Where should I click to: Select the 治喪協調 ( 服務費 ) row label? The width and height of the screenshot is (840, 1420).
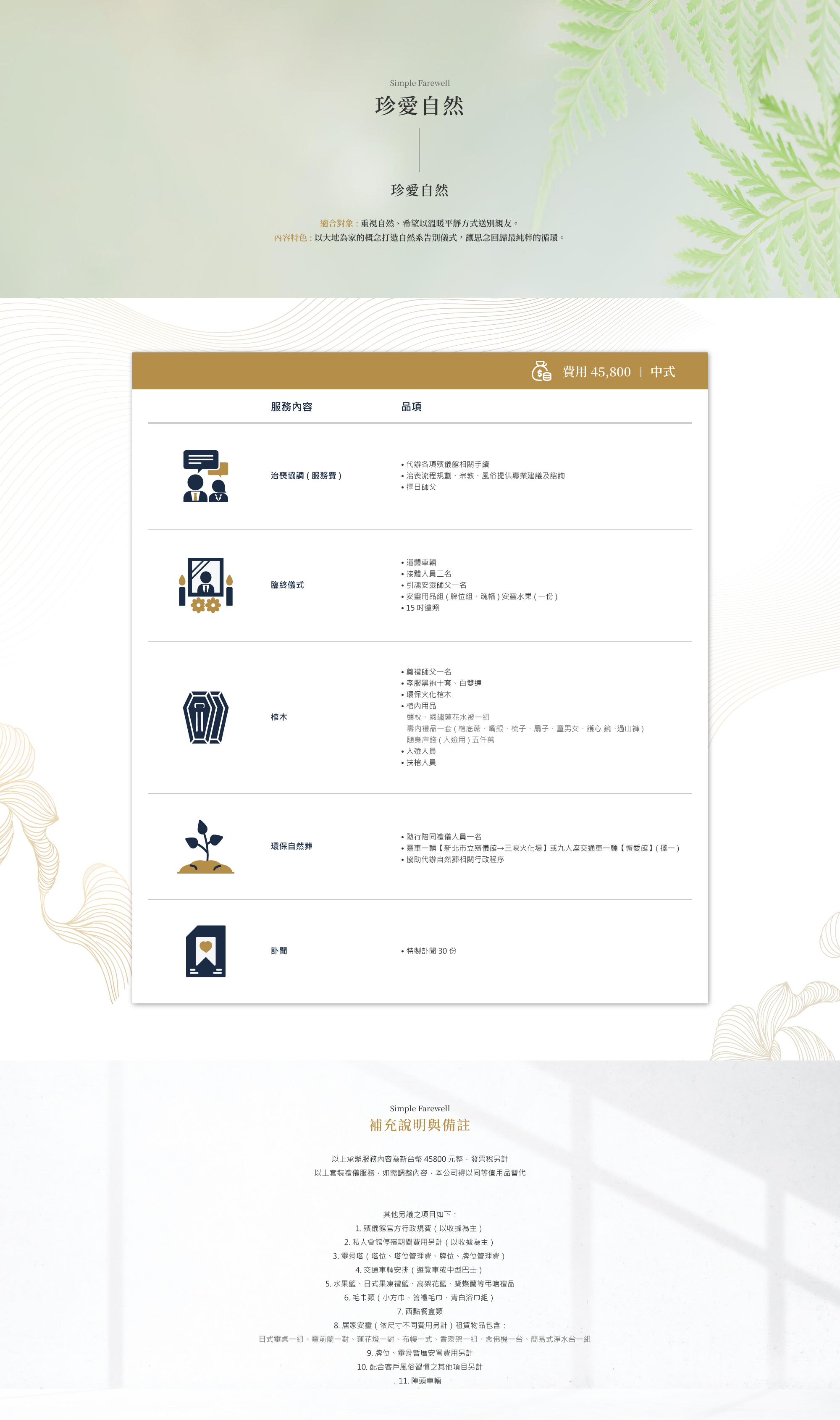306,476
